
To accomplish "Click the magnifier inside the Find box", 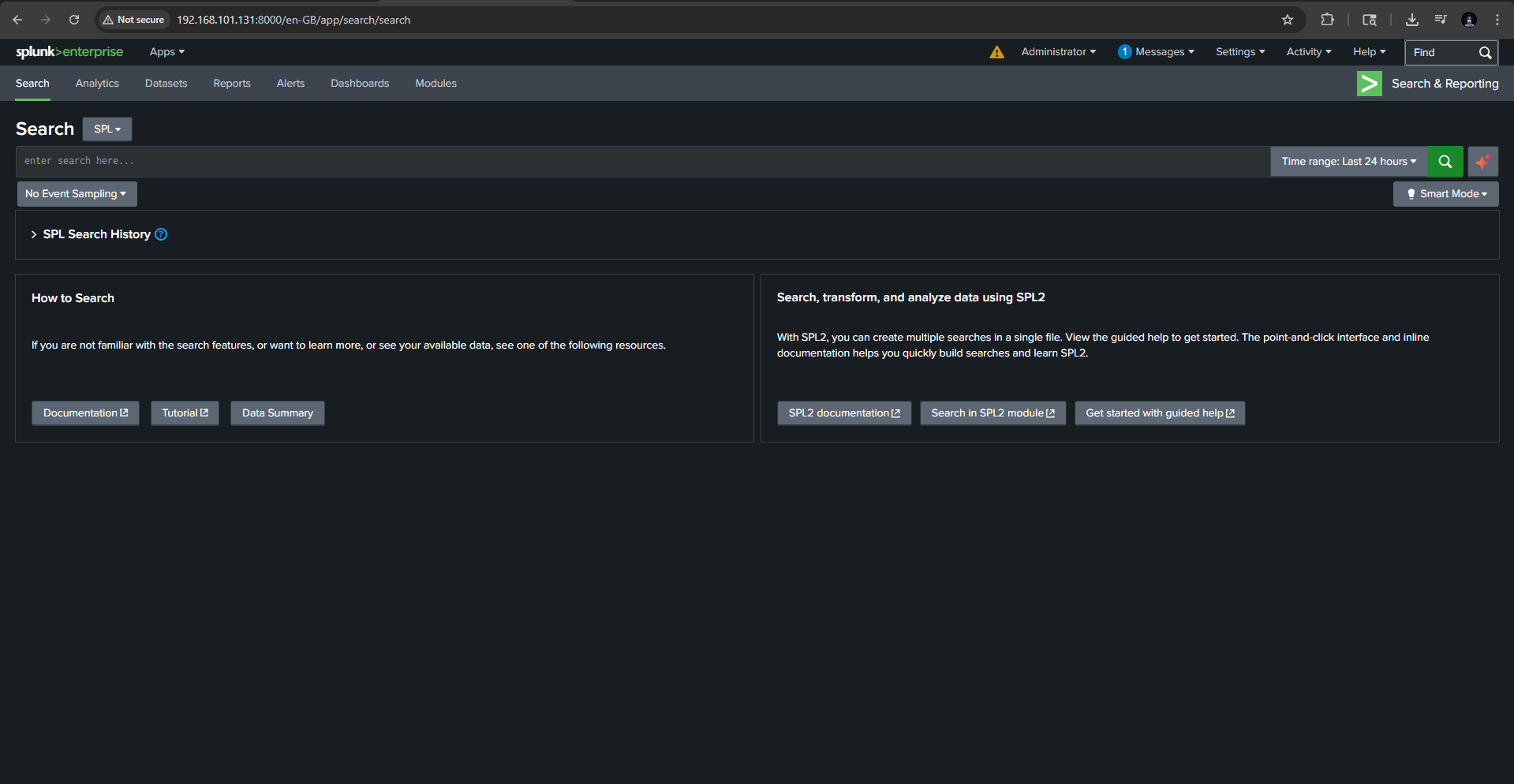I will coord(1486,52).
